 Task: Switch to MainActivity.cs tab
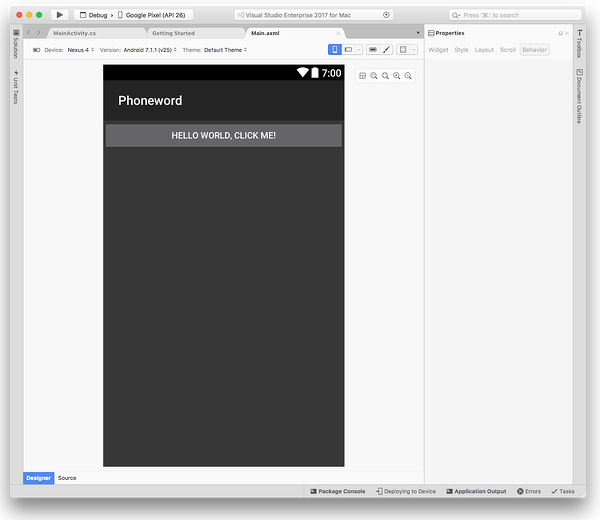(75, 33)
